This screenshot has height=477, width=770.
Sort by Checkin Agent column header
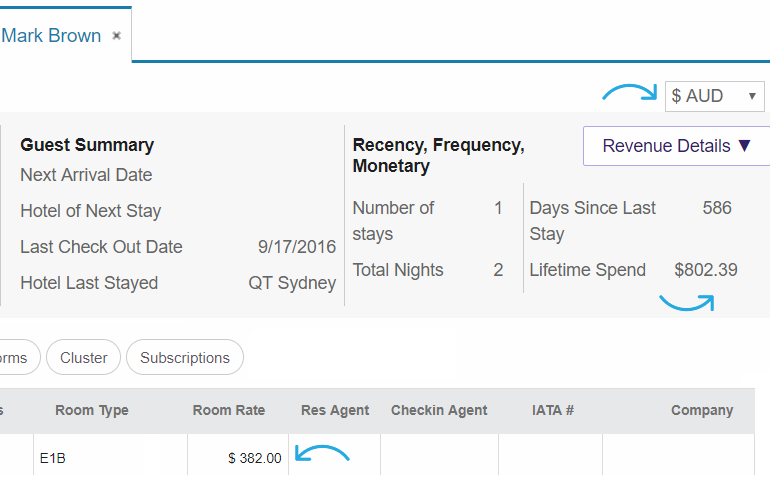pyautogui.click(x=439, y=410)
